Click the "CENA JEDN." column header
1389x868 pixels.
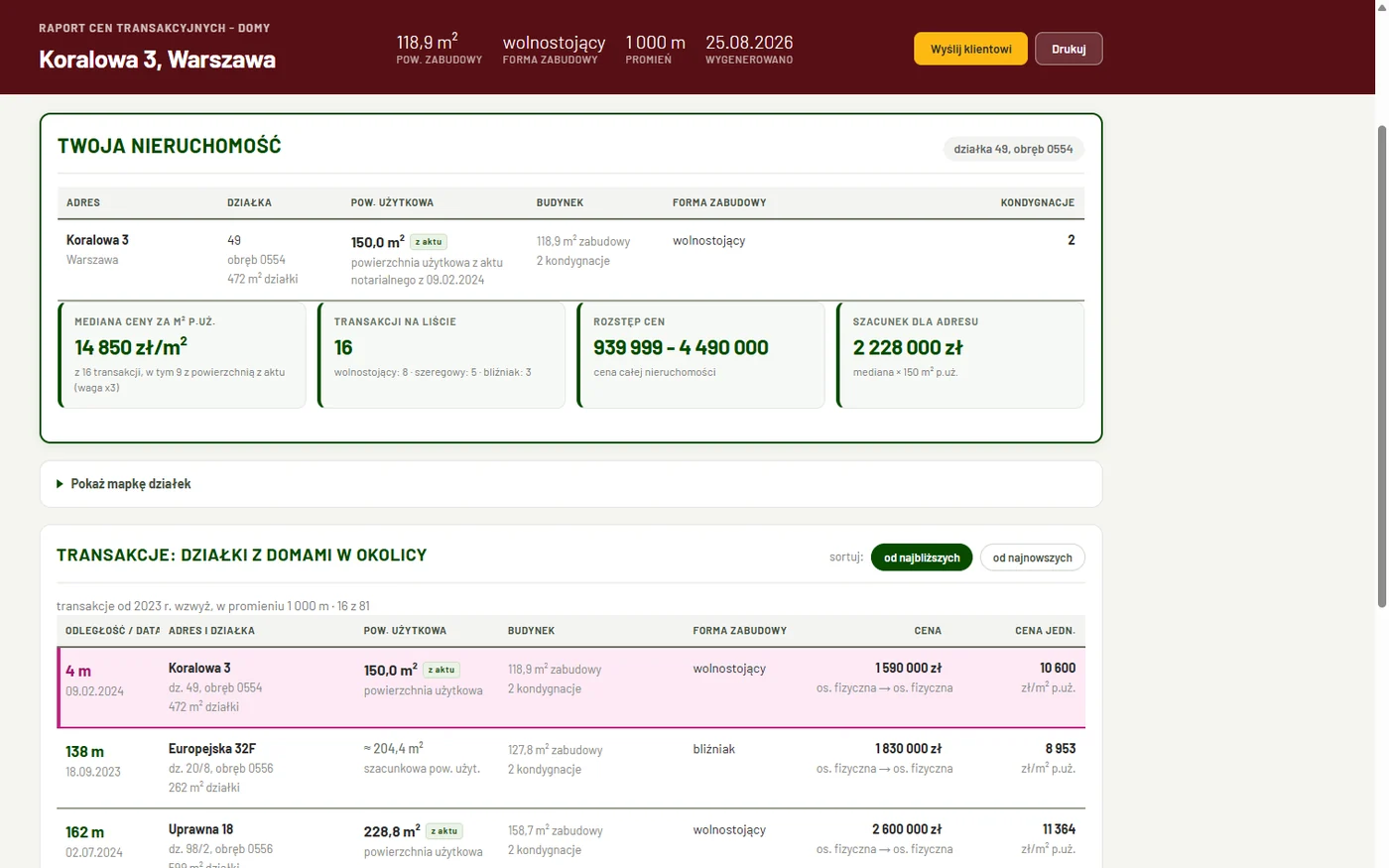(1045, 631)
